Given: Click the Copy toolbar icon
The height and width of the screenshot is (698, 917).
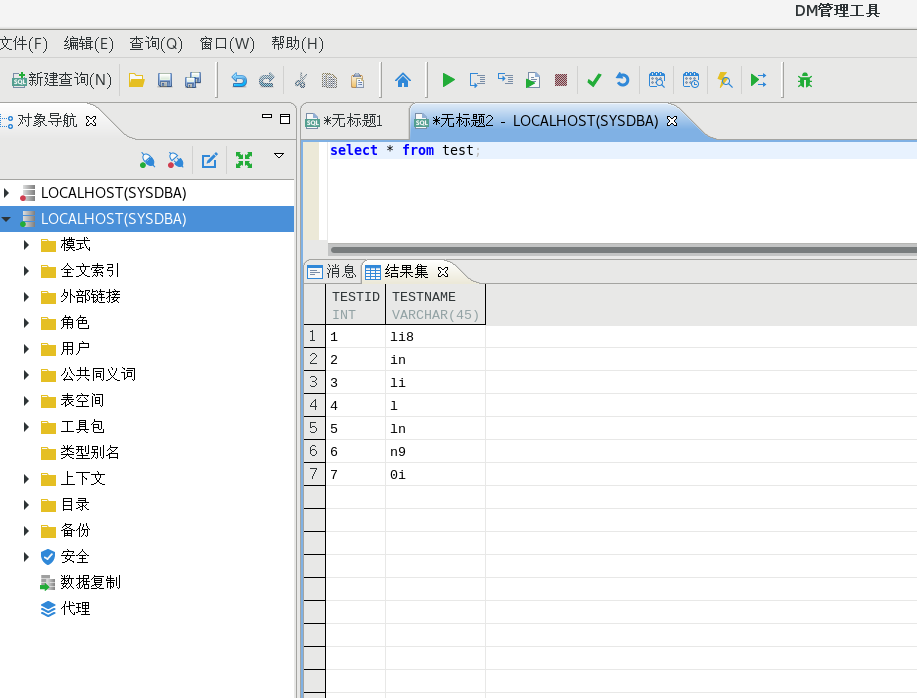Looking at the screenshot, I should tap(329, 80).
